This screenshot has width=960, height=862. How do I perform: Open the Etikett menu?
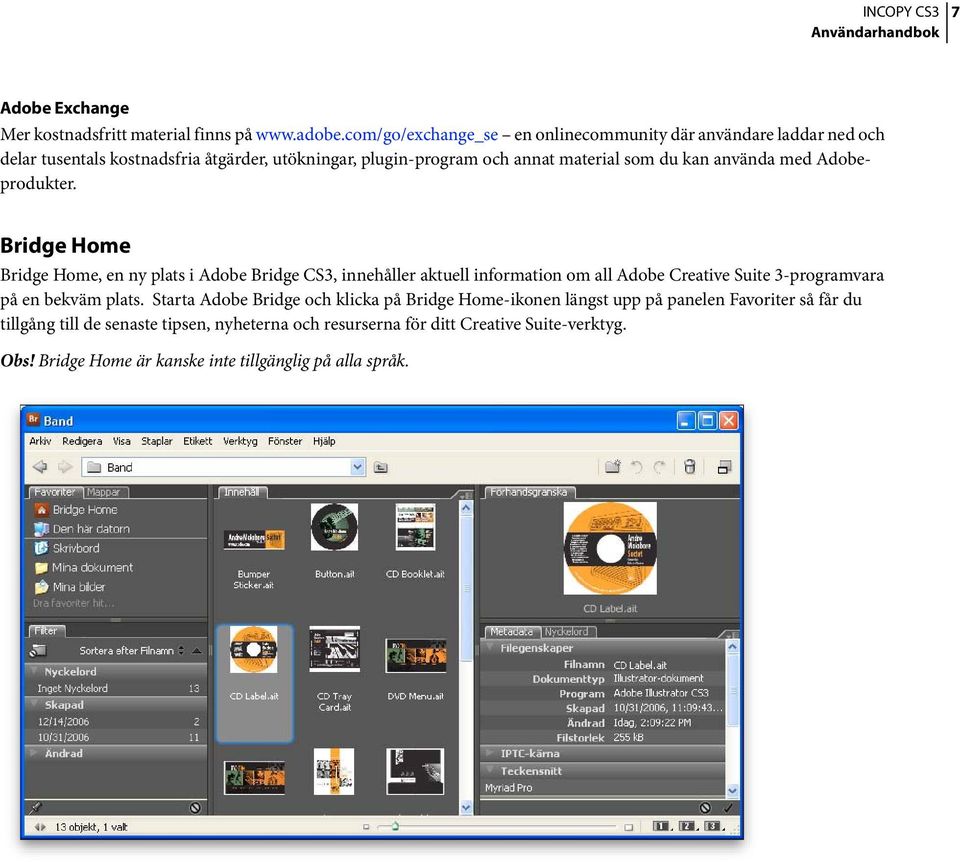point(198,441)
